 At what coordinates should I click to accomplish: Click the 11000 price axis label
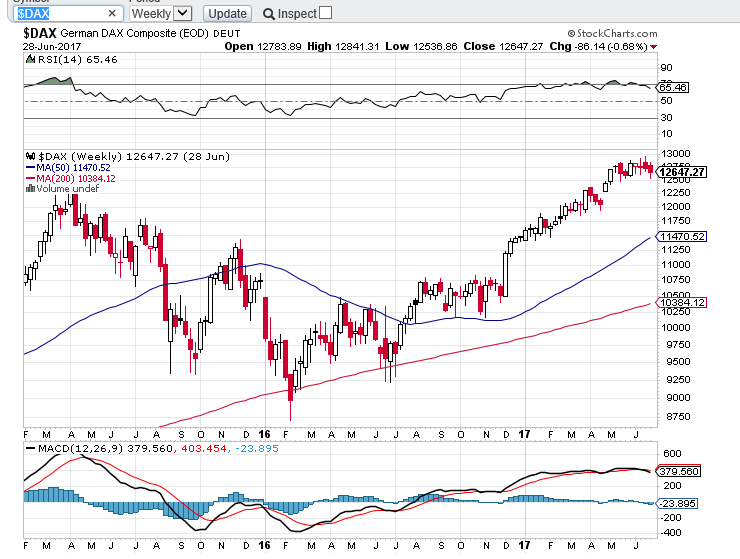tap(676, 265)
